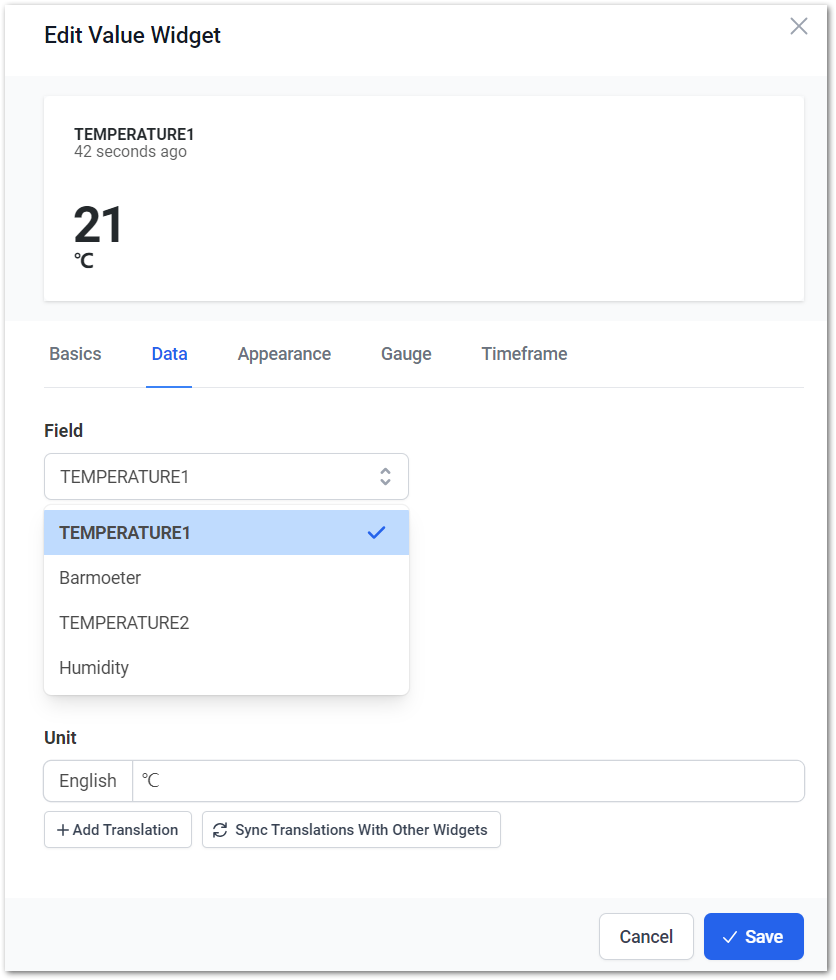836x980 pixels.
Task: Open the Timeframe tab
Action: click(x=524, y=354)
